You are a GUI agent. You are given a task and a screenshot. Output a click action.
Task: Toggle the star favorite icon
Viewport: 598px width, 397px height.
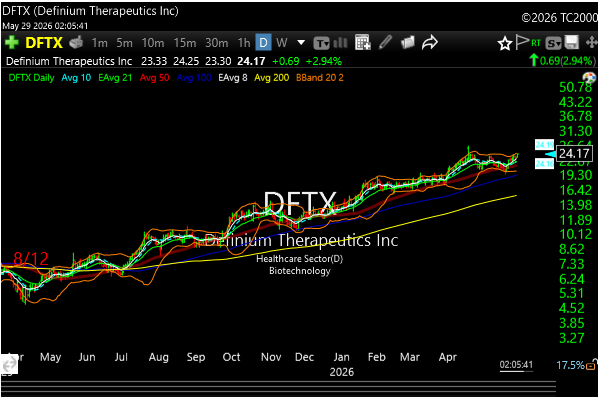click(x=505, y=43)
